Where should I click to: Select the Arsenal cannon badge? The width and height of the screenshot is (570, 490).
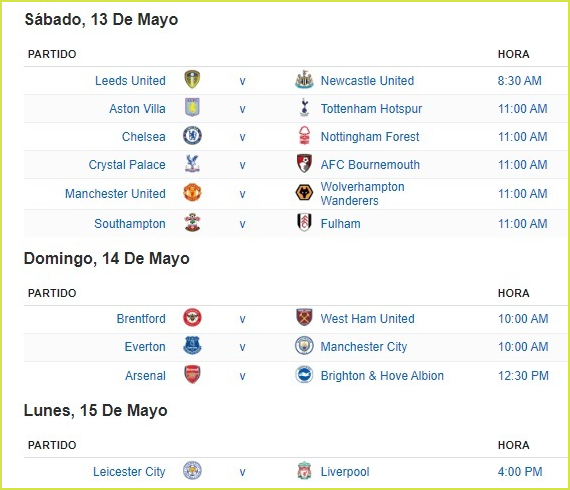coord(192,374)
